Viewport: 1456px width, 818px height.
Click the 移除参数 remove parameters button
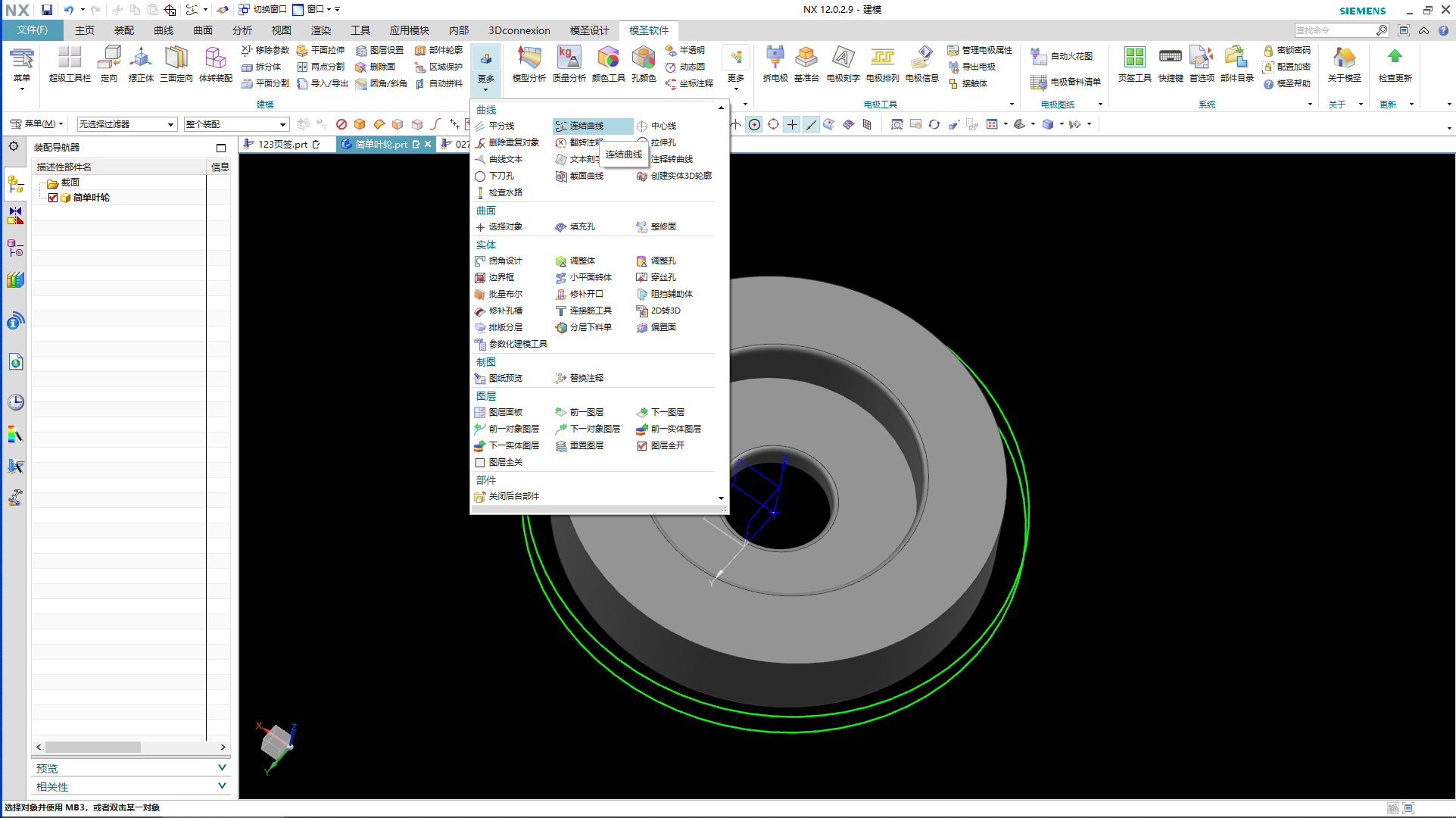tap(265, 50)
